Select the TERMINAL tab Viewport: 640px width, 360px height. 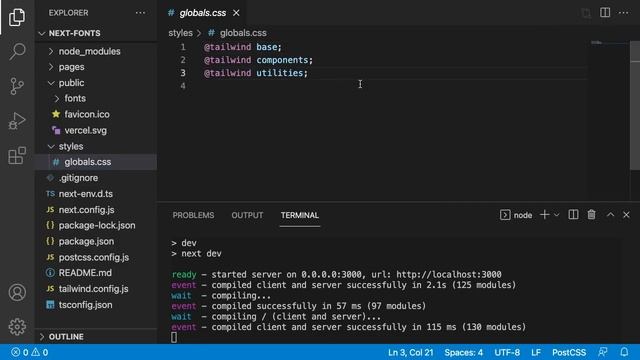pyautogui.click(x=300, y=215)
